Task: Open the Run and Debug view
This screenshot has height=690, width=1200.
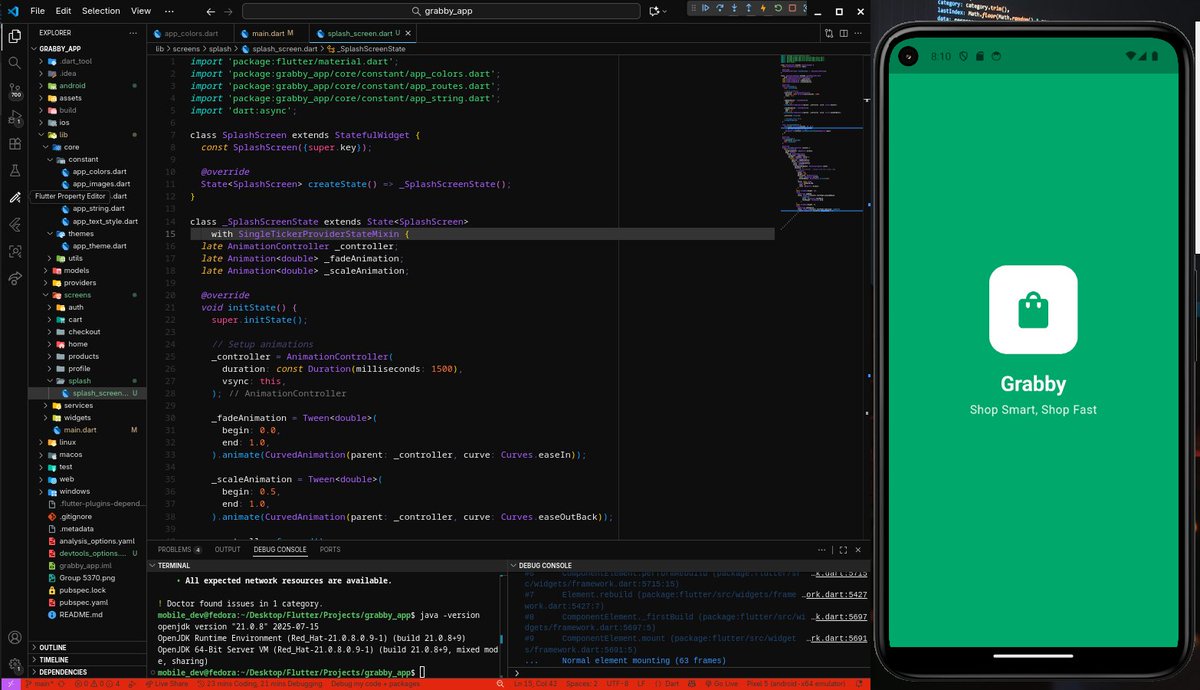Action: coord(14,118)
